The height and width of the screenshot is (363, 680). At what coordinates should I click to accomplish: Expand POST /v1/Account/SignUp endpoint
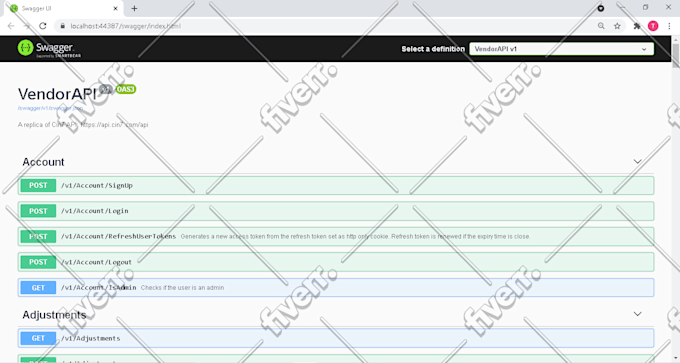click(x=336, y=185)
